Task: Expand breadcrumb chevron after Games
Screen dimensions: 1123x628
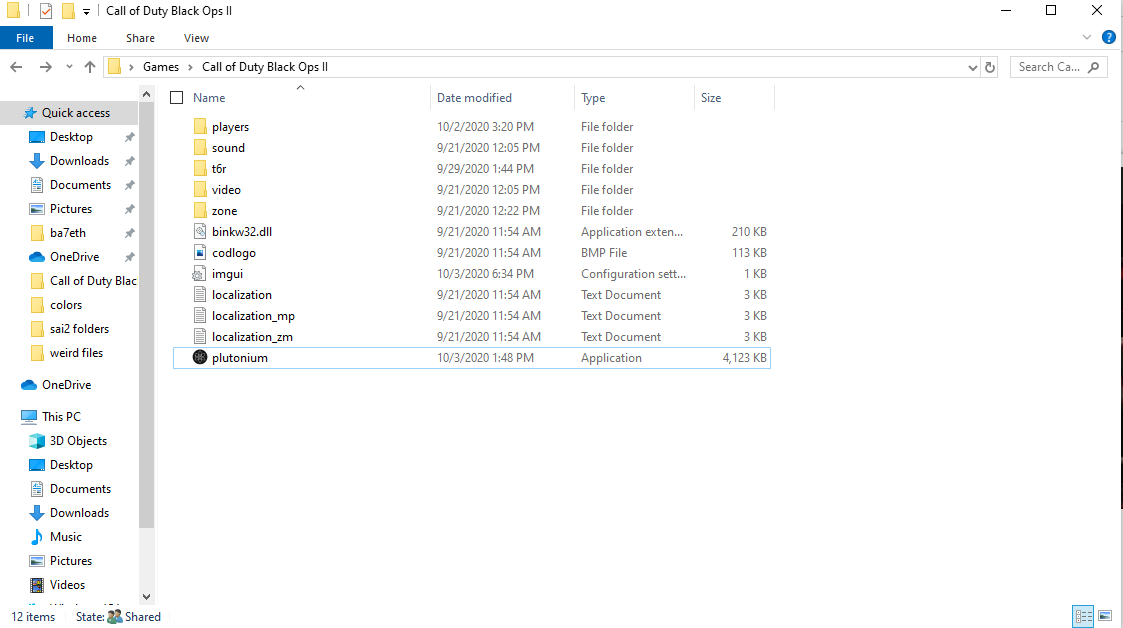Action: (191, 67)
